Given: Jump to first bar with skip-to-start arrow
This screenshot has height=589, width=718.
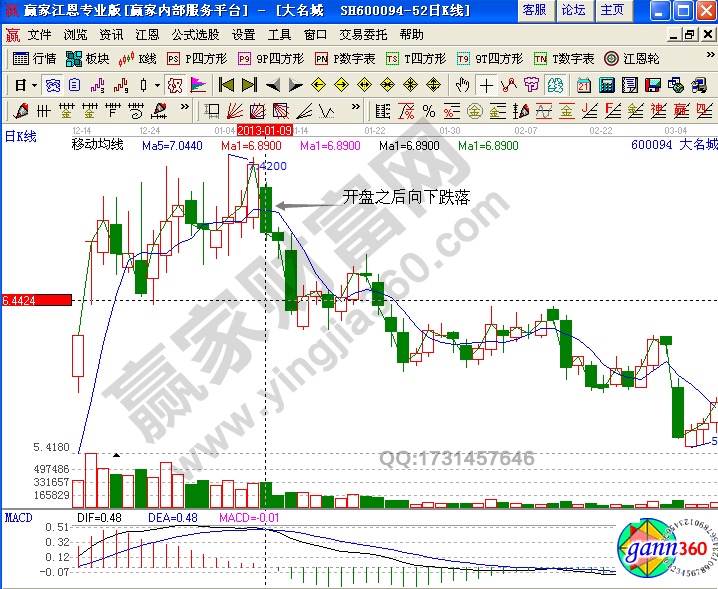Looking at the screenshot, I should click(x=227, y=85).
